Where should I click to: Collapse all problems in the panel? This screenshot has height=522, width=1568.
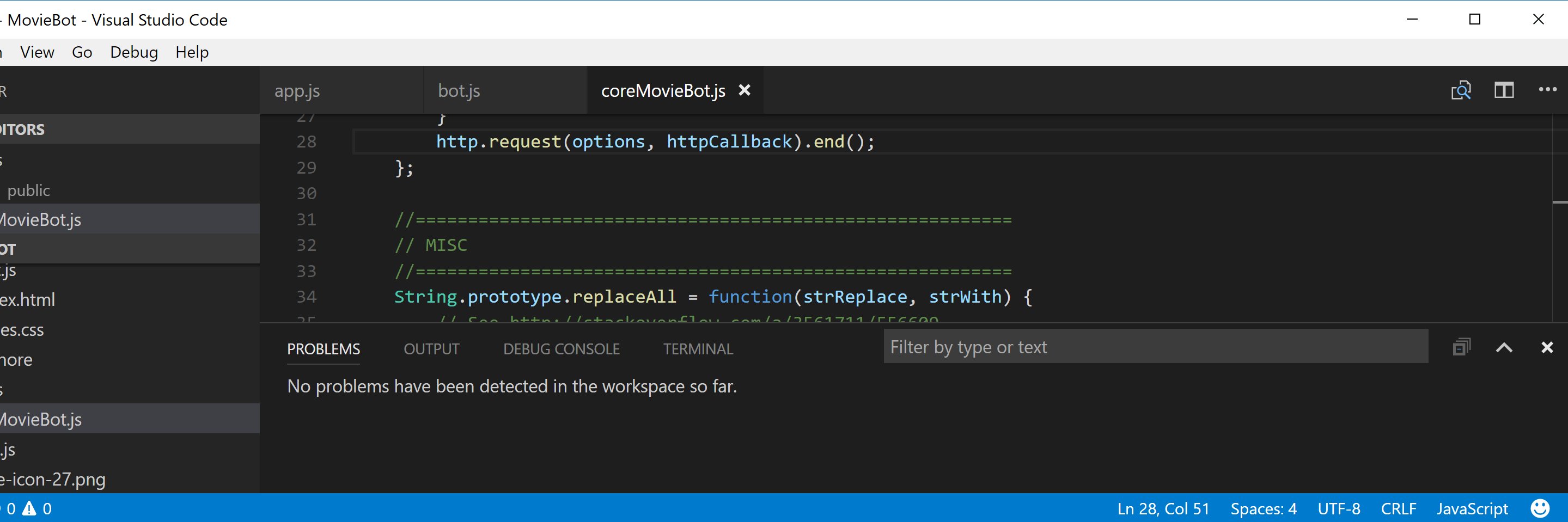pos(1461,347)
